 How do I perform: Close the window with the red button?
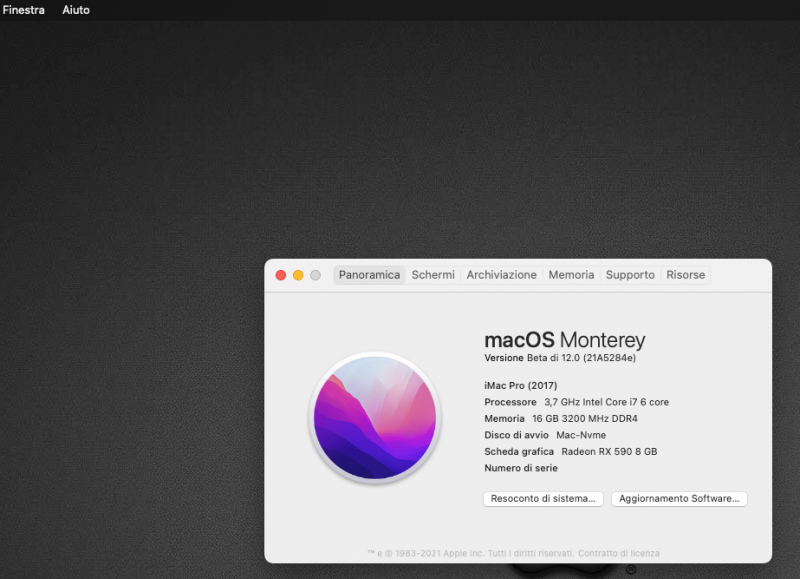click(281, 275)
